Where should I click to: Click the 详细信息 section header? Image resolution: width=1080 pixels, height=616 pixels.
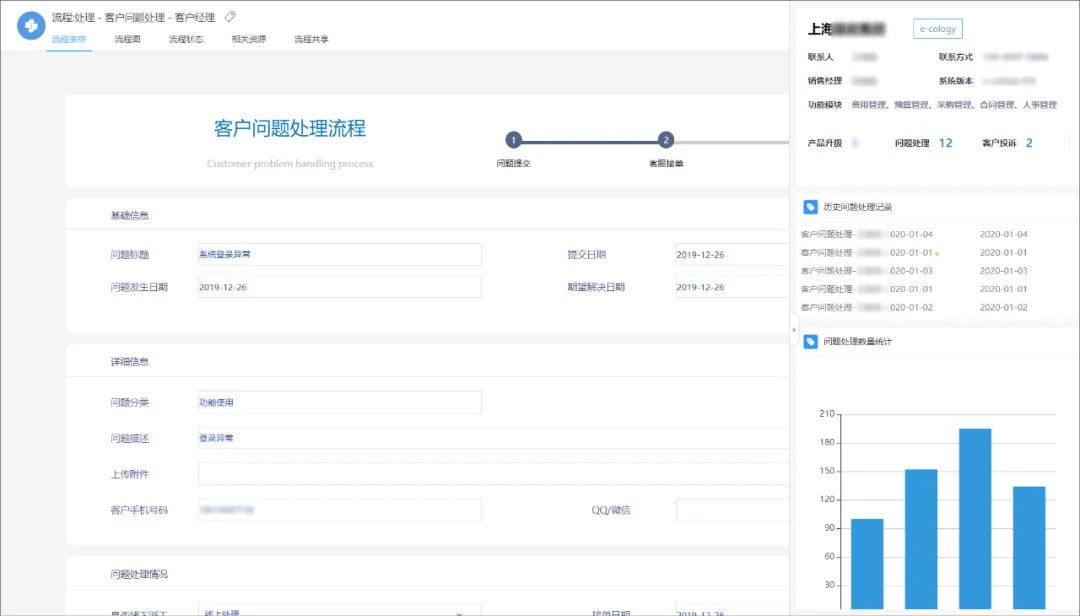click(x=129, y=362)
